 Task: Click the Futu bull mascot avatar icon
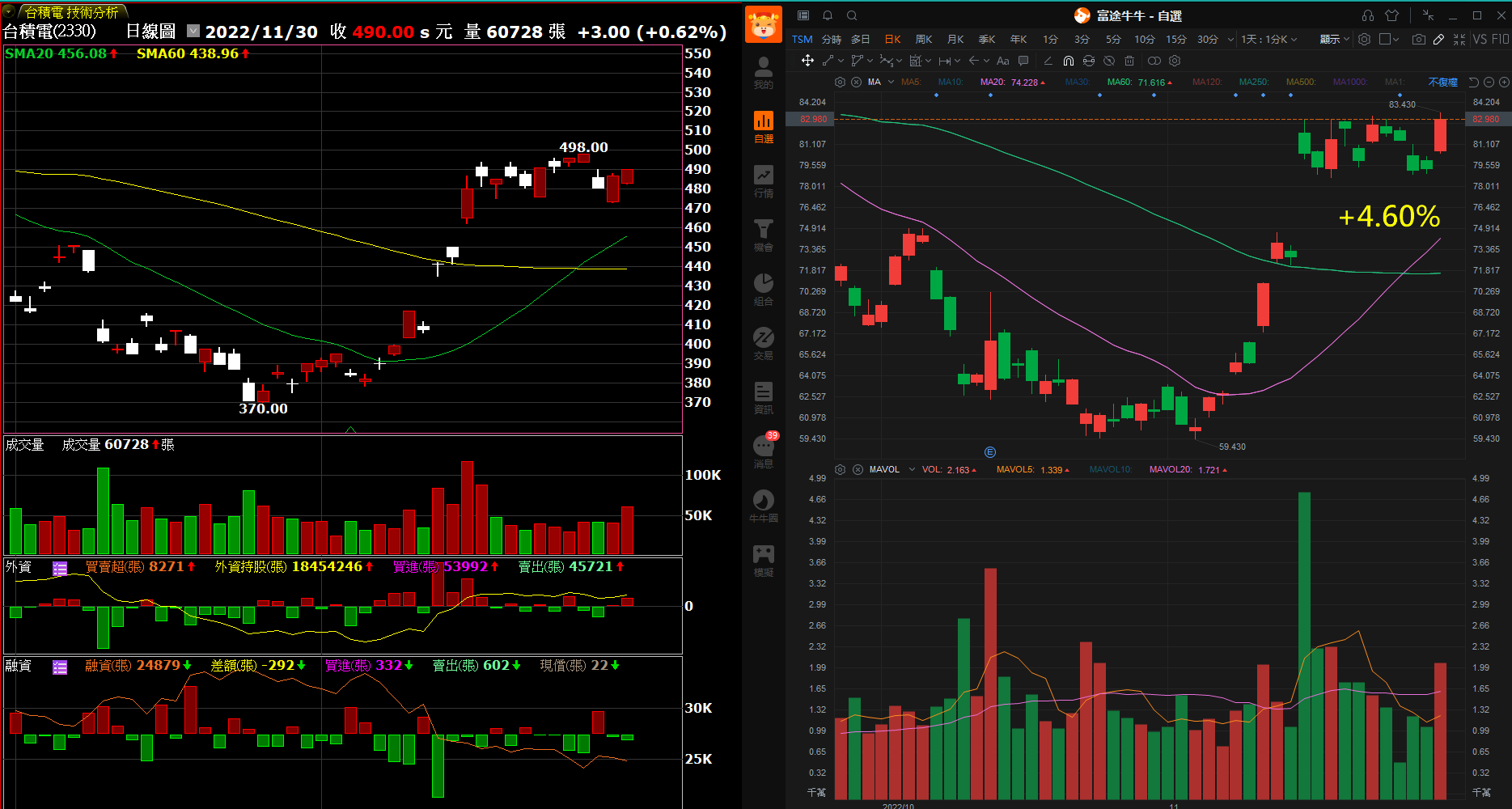coord(763,24)
